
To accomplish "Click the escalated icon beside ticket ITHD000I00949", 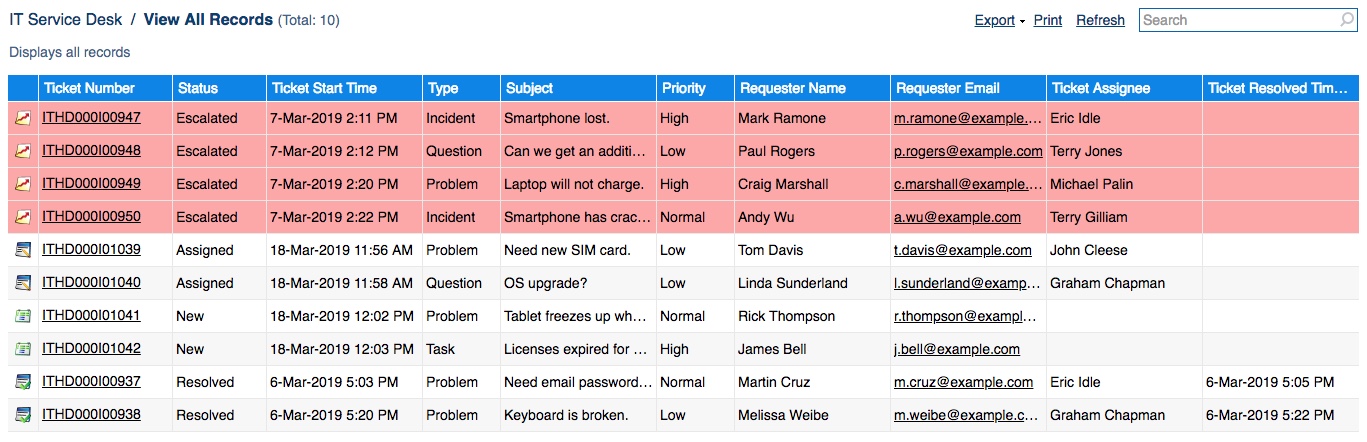I will click(23, 184).
